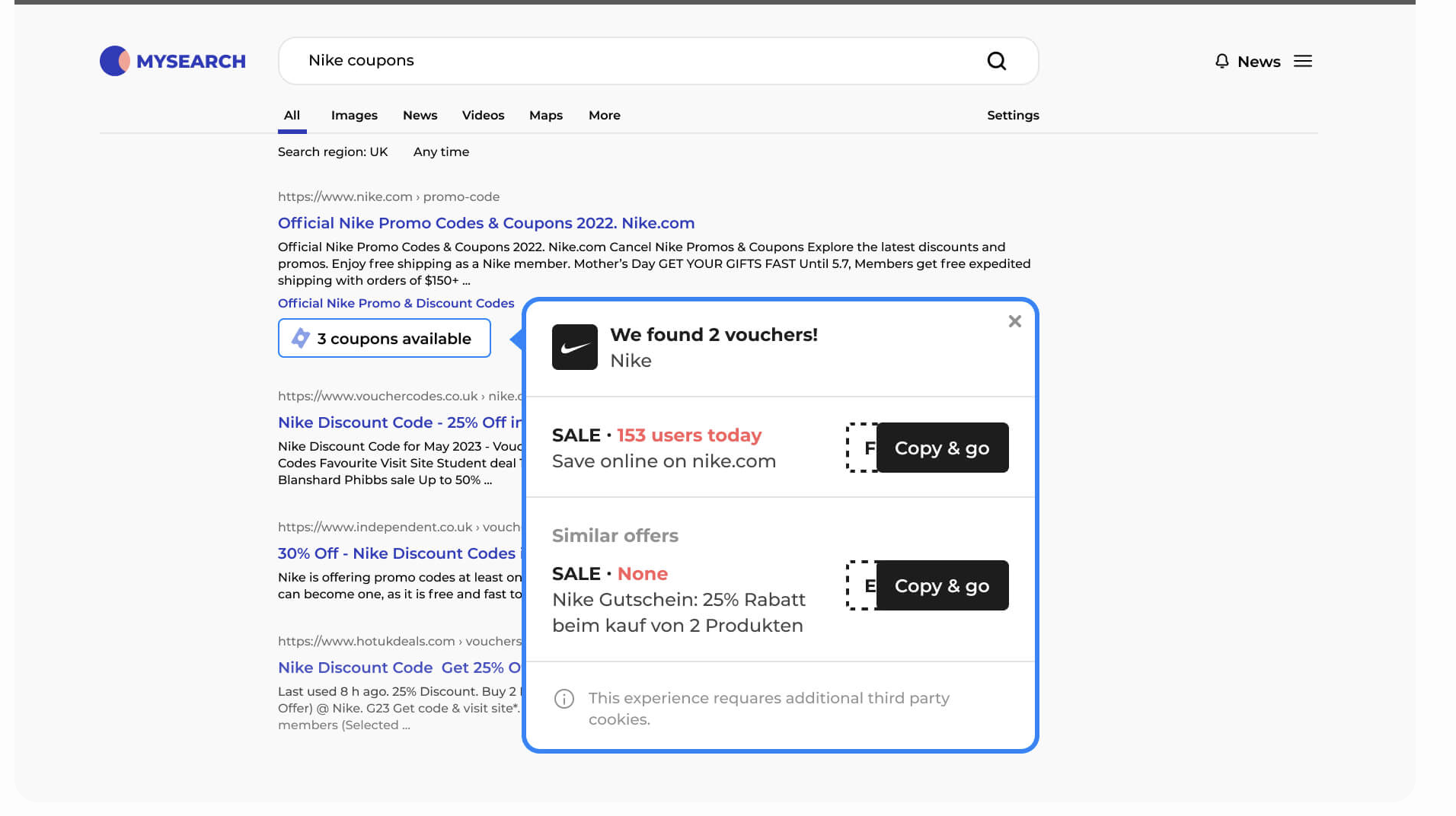Image resolution: width=1456 pixels, height=816 pixels.
Task: Click the MYSEARCH logo
Action: pyautogui.click(x=172, y=61)
